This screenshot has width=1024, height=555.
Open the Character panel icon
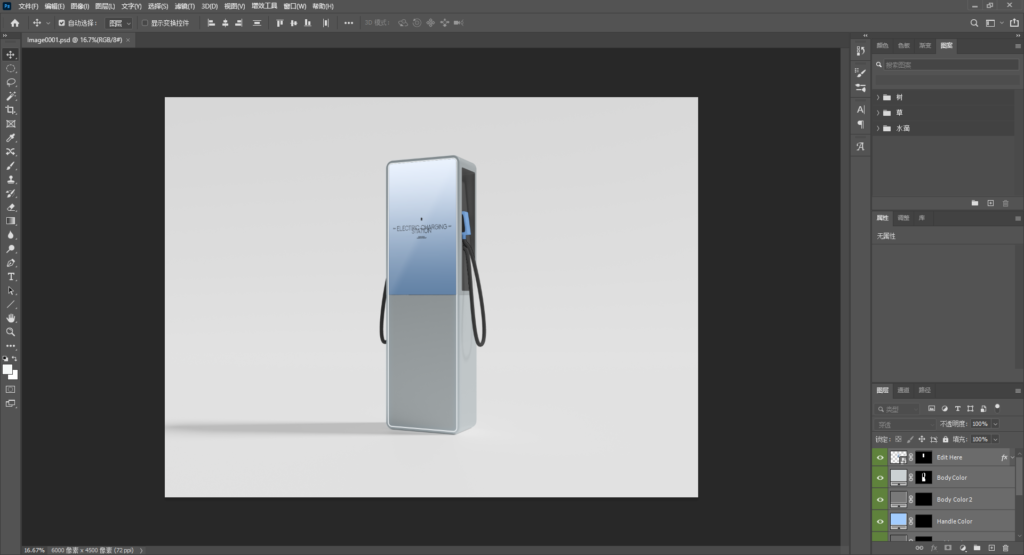pos(860,109)
